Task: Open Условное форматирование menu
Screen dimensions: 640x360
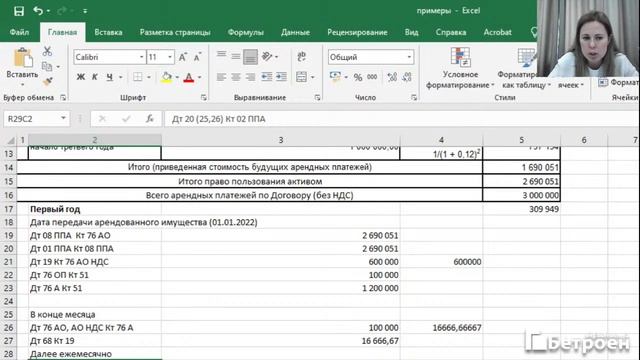Action: 460,68
